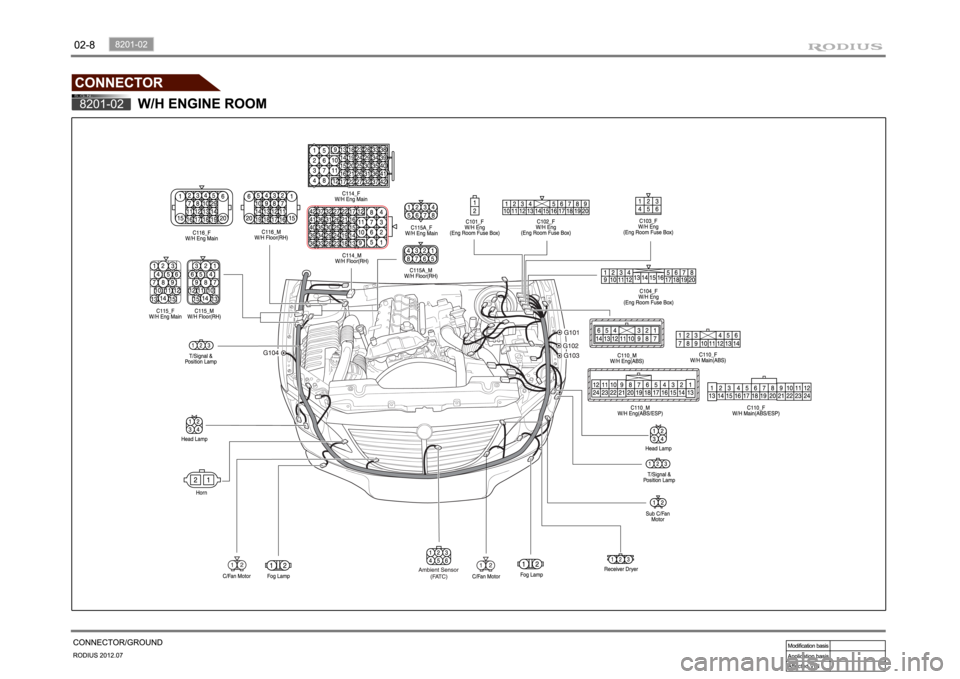Select the 'C114_F W/H Eng Main' label
The image size is (960, 679).
coord(351,196)
